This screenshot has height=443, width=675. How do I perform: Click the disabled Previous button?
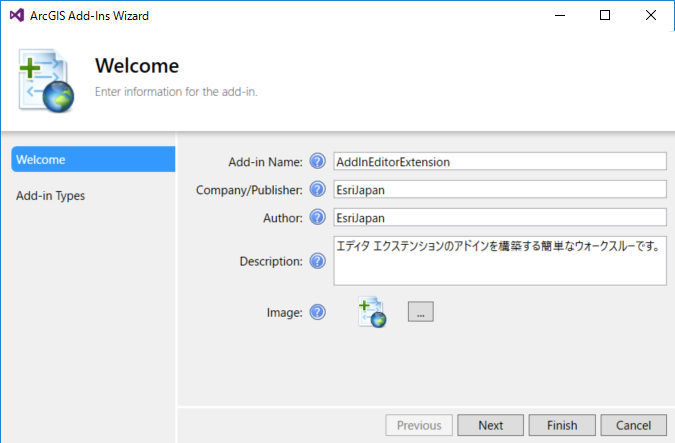click(x=419, y=425)
